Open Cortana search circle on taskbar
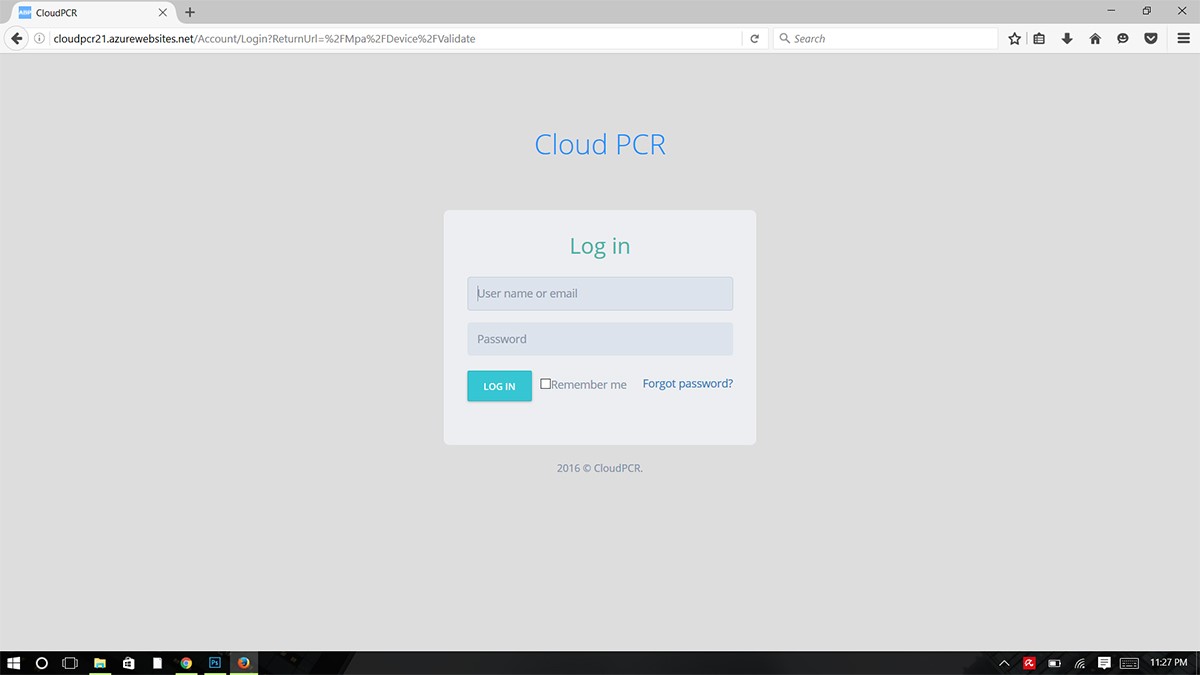The height and width of the screenshot is (675, 1200). [42, 663]
